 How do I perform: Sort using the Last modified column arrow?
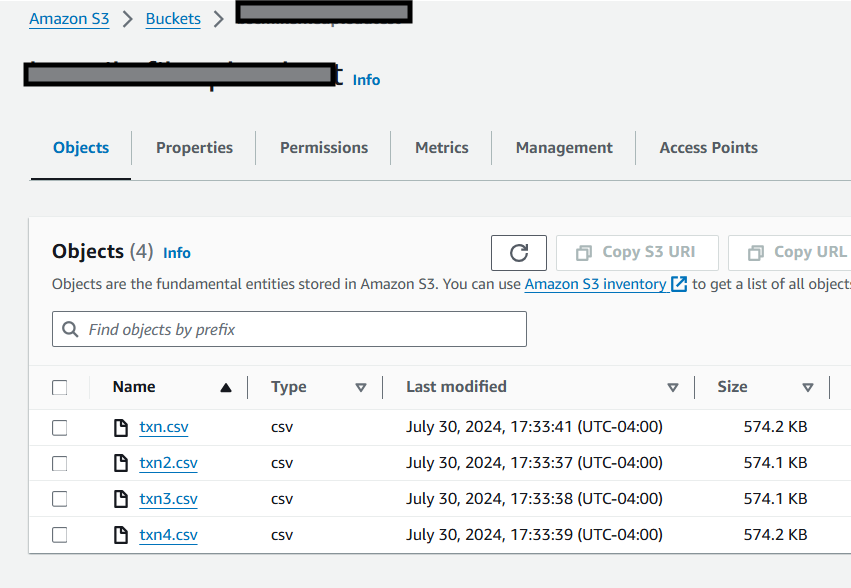[x=672, y=388]
